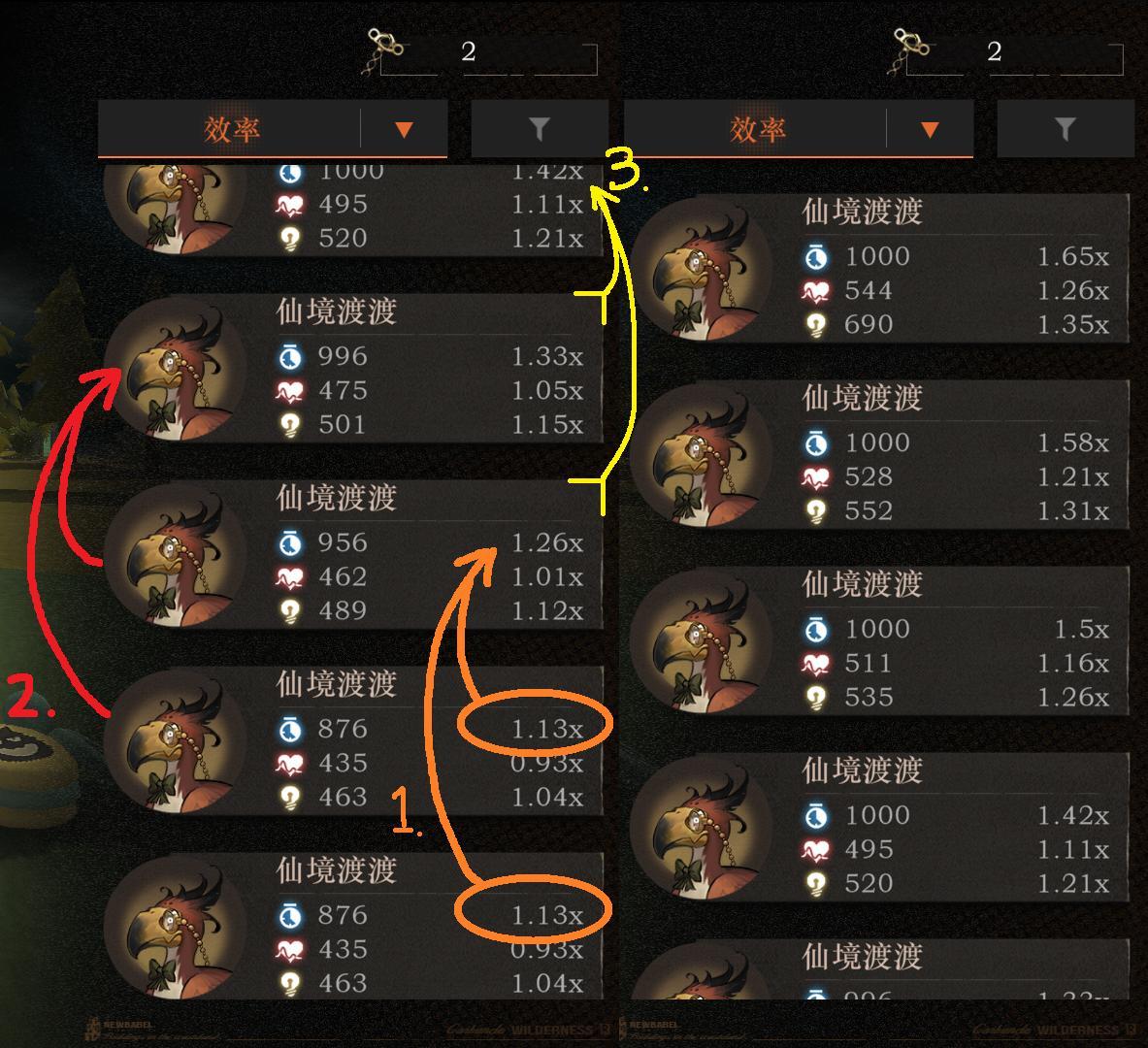Open the left 效率 sort dropdown arrow
Screen dimensions: 1148x1048
pyautogui.click(x=404, y=130)
